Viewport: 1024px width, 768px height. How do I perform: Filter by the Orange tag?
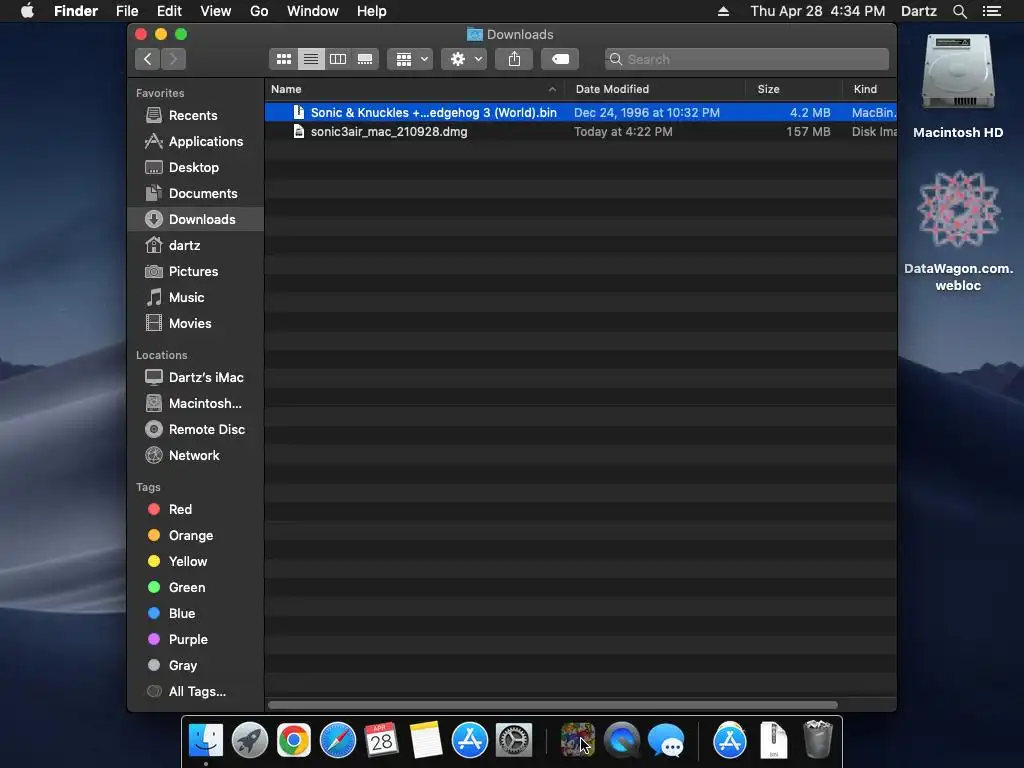[195, 536]
